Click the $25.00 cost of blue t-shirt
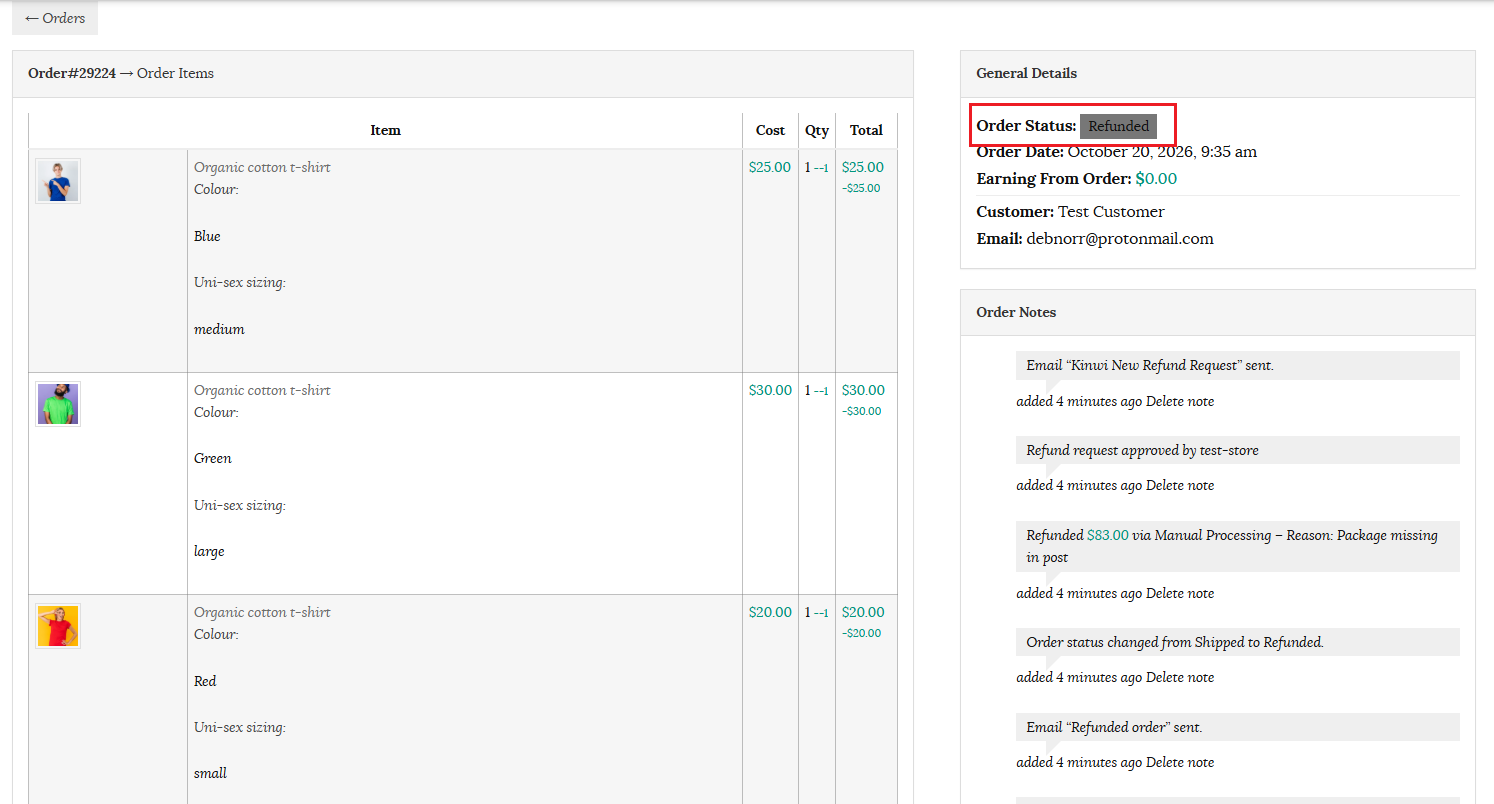1494x804 pixels. 770,167
